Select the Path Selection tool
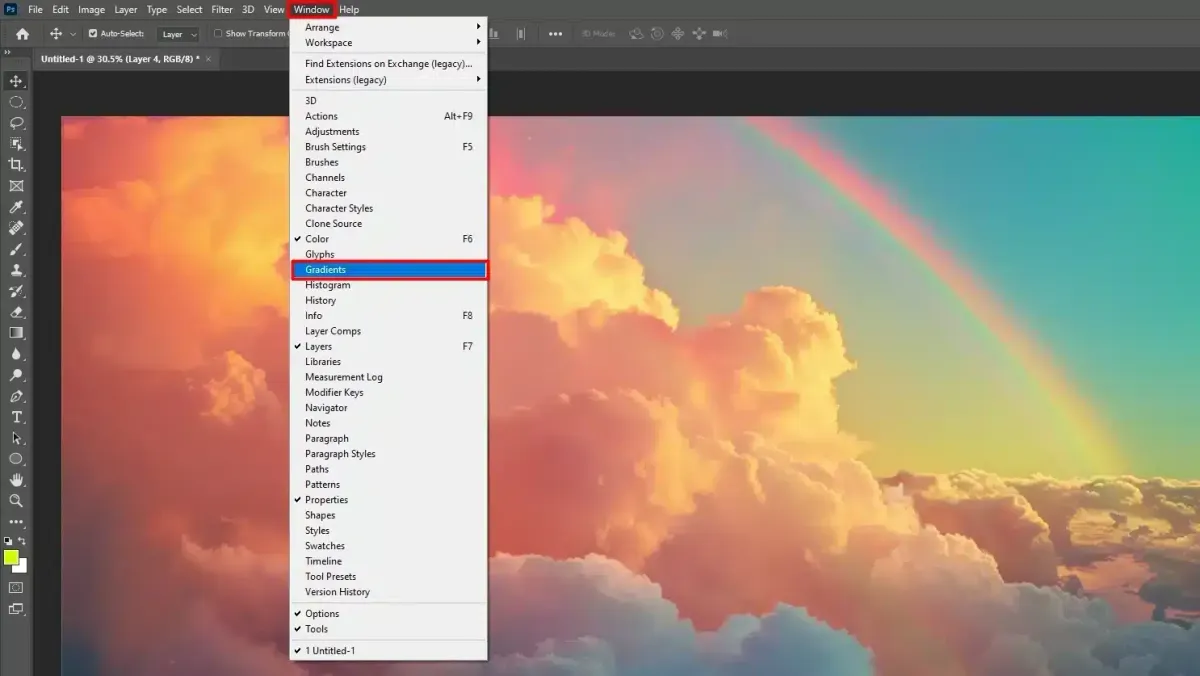 click(16, 438)
